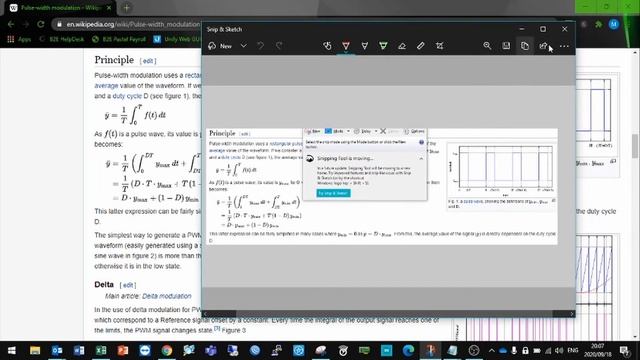Select the Ruler tool
640x360 pixels.
421,46
